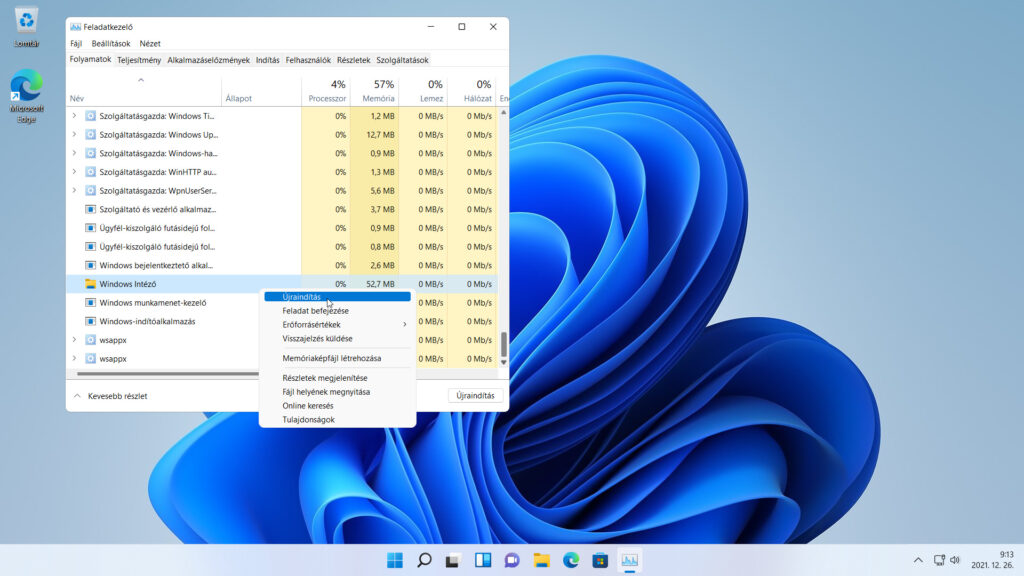Expand Szolgáltatásgazda: Windows Ti... row

point(74,116)
